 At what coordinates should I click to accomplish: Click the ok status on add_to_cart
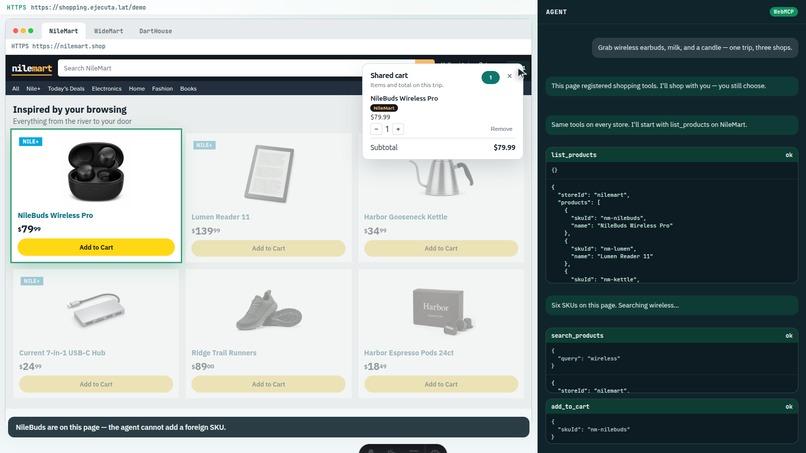[x=789, y=407]
